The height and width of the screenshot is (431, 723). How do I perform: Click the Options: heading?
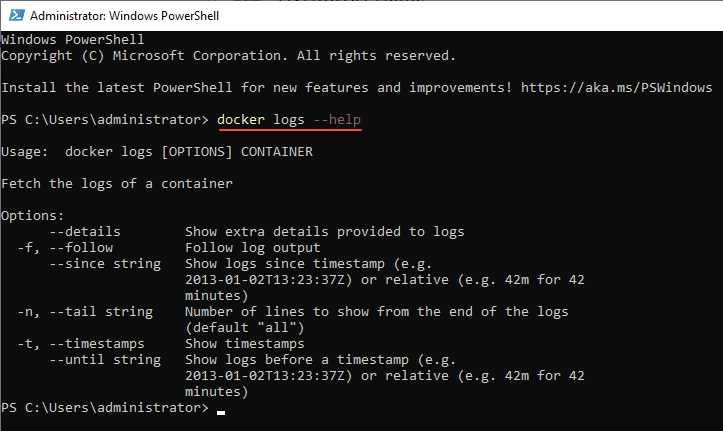(x=33, y=216)
